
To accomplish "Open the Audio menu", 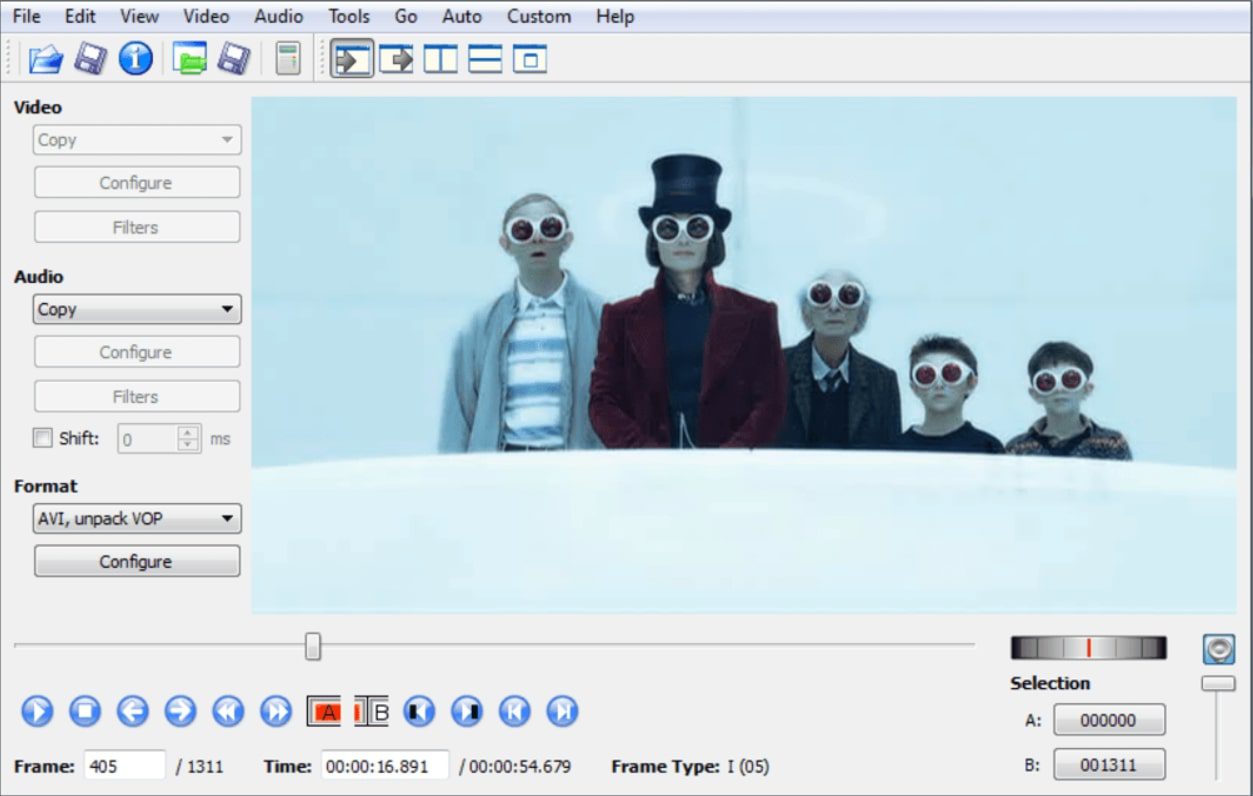I will coord(278,17).
